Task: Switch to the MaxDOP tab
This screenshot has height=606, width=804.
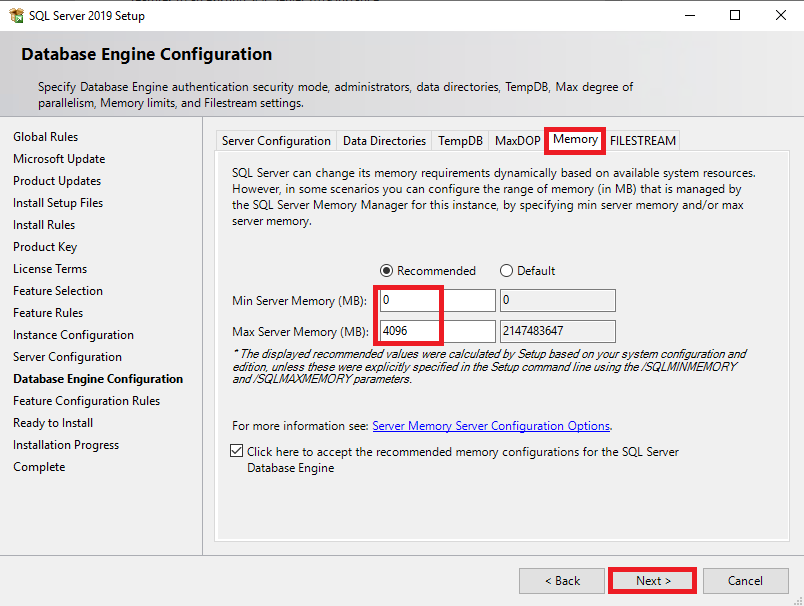Action: (517, 140)
